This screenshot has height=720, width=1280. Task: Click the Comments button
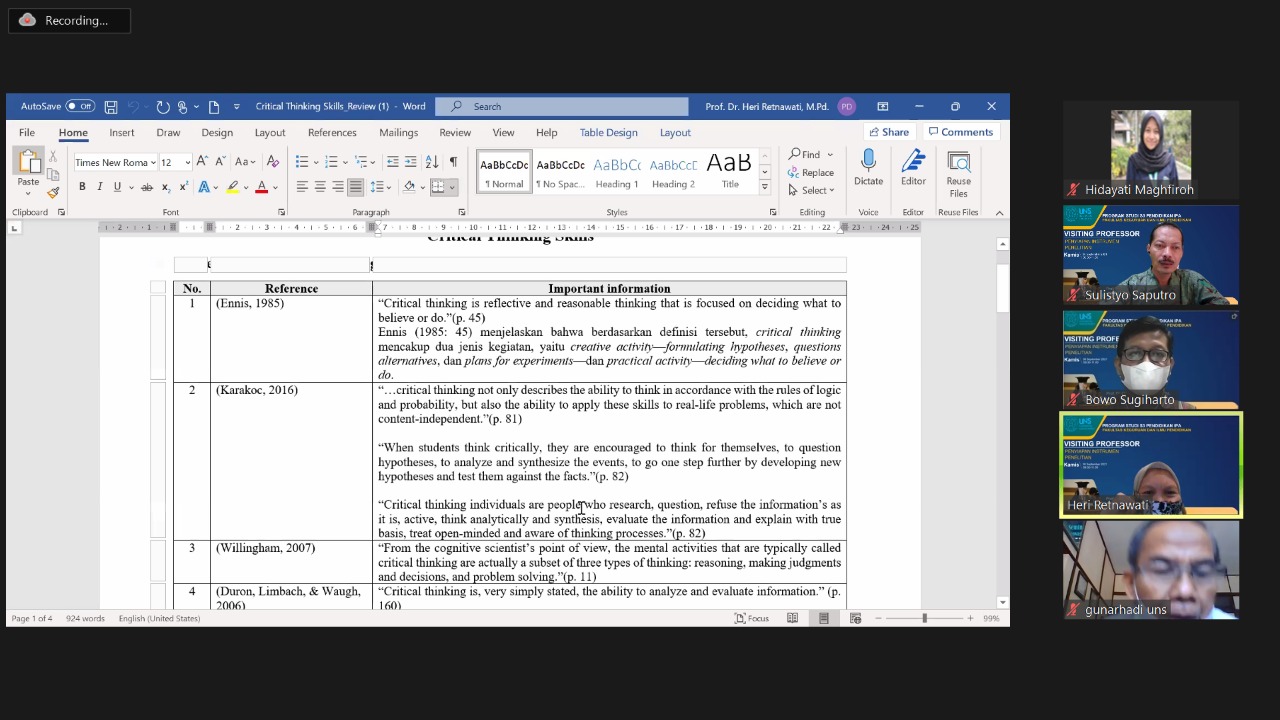click(960, 132)
